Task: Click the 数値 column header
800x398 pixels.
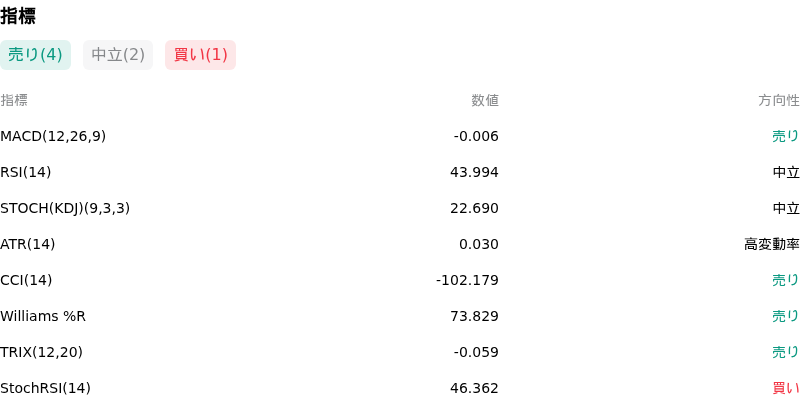Action: (485, 101)
